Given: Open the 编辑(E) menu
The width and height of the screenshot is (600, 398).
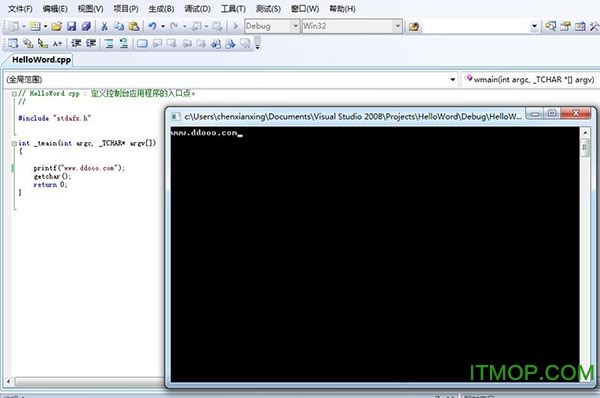Looking at the screenshot, I should click(x=55, y=8).
